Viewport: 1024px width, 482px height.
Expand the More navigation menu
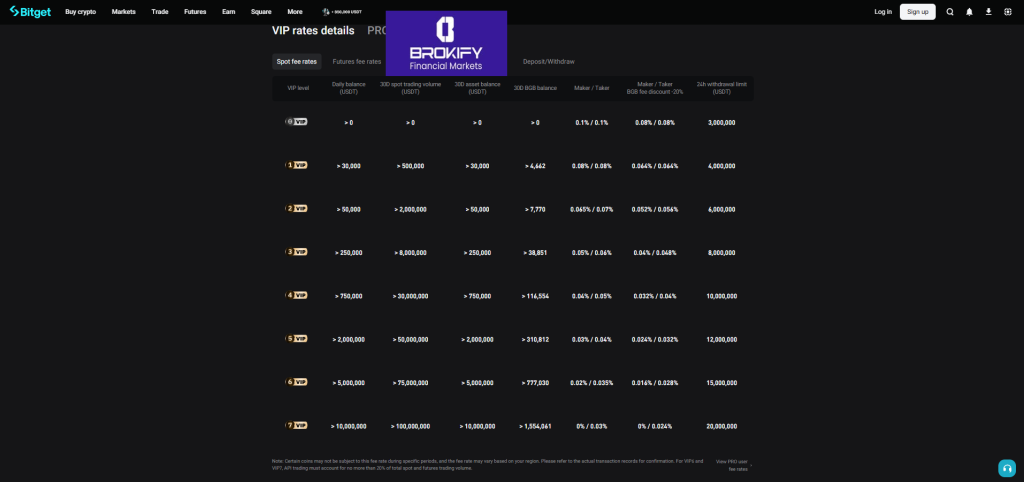coord(295,12)
